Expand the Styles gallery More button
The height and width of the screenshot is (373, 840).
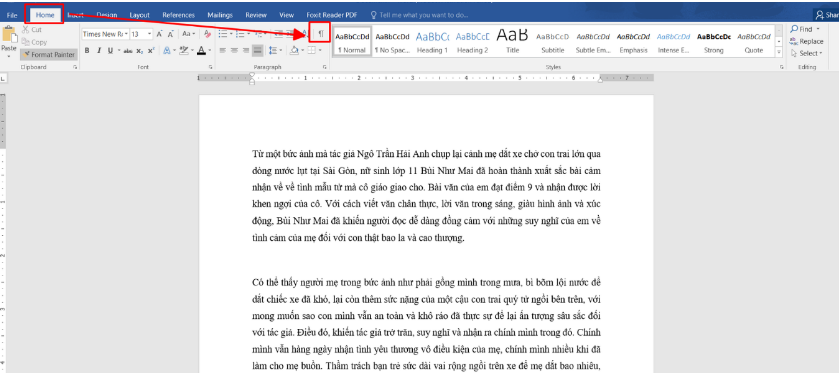point(778,53)
